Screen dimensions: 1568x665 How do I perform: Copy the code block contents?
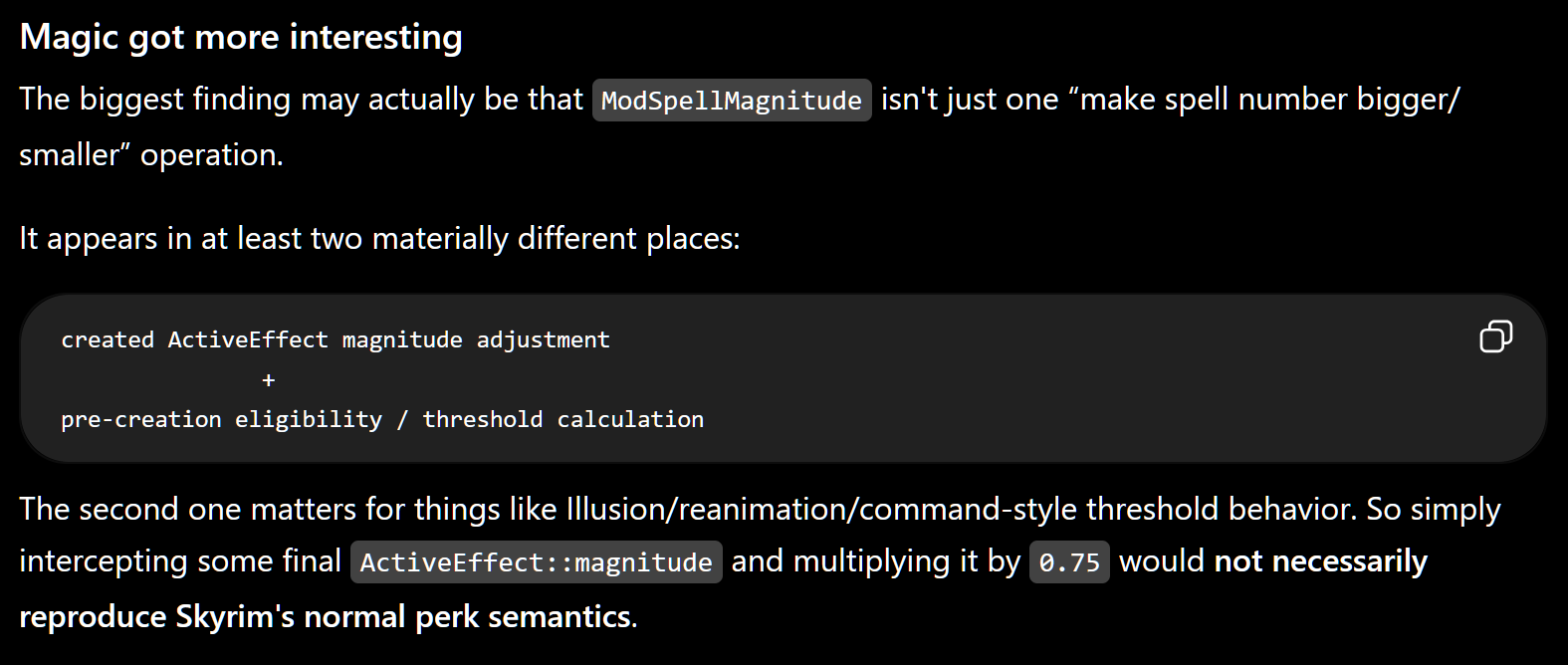[x=1495, y=336]
